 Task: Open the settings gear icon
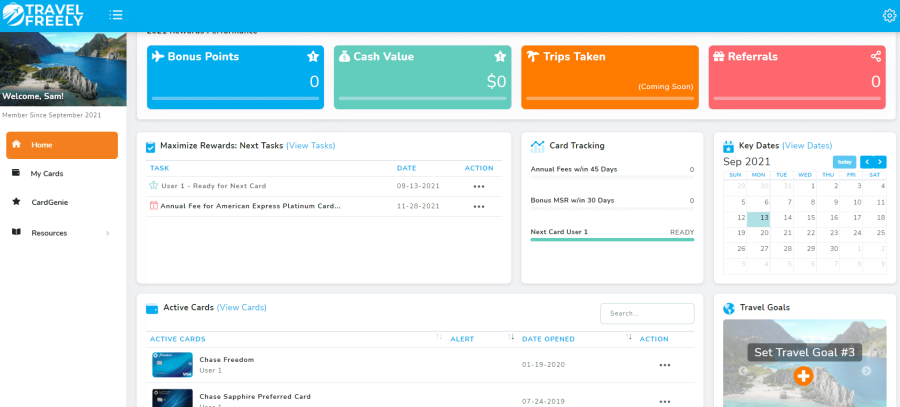point(889,15)
